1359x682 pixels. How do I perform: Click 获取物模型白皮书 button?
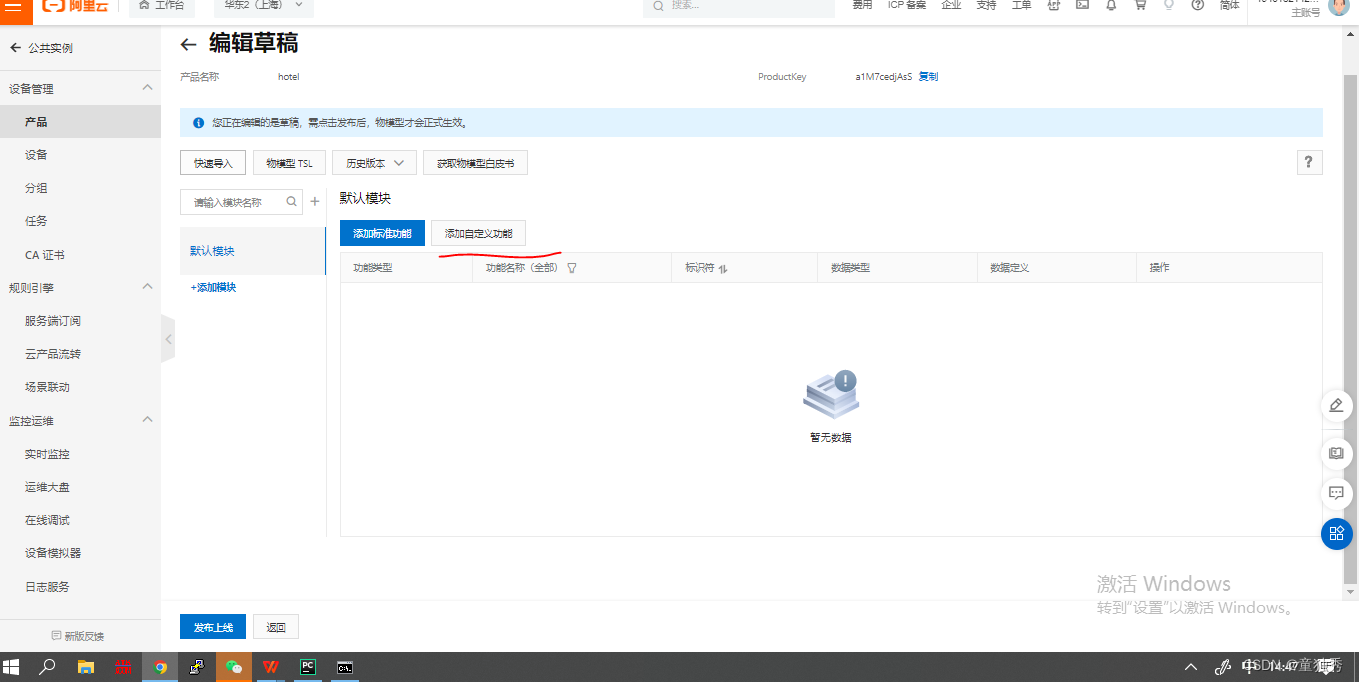pos(475,163)
